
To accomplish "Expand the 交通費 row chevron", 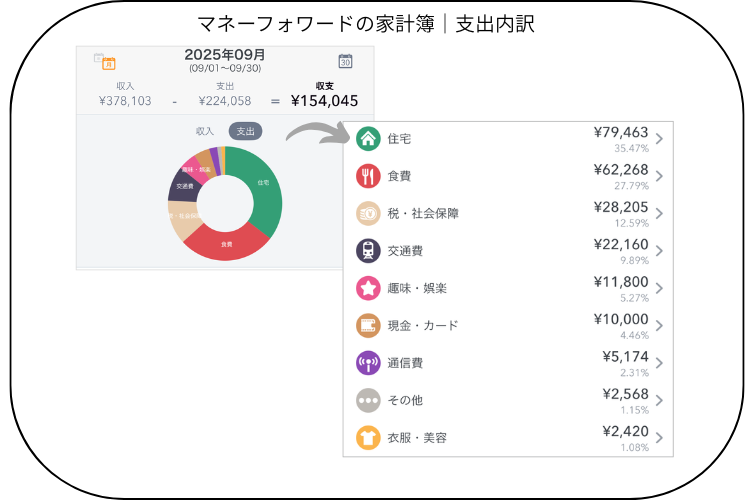I will 660,251.
